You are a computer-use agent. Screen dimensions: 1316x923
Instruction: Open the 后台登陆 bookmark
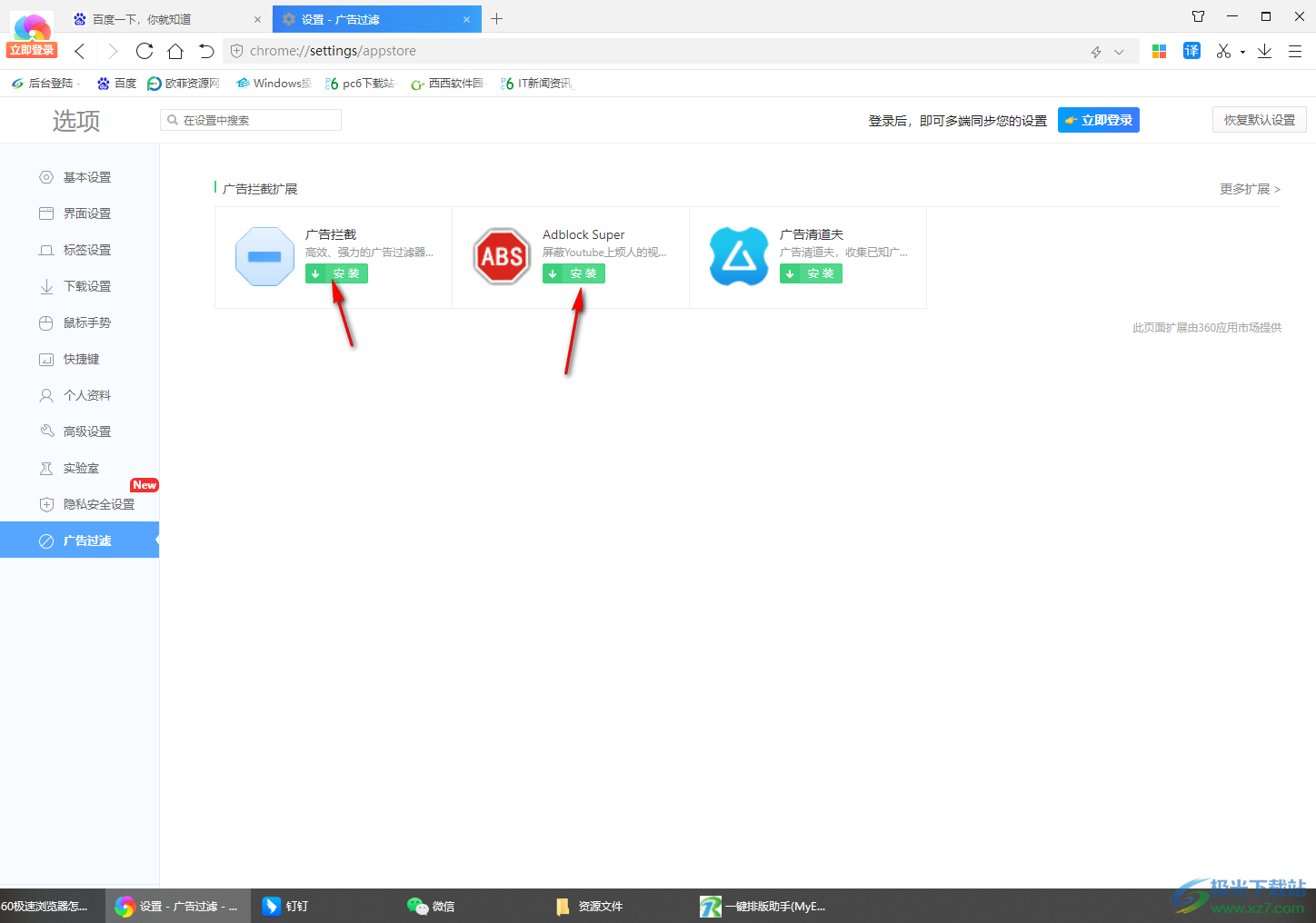click(44, 84)
